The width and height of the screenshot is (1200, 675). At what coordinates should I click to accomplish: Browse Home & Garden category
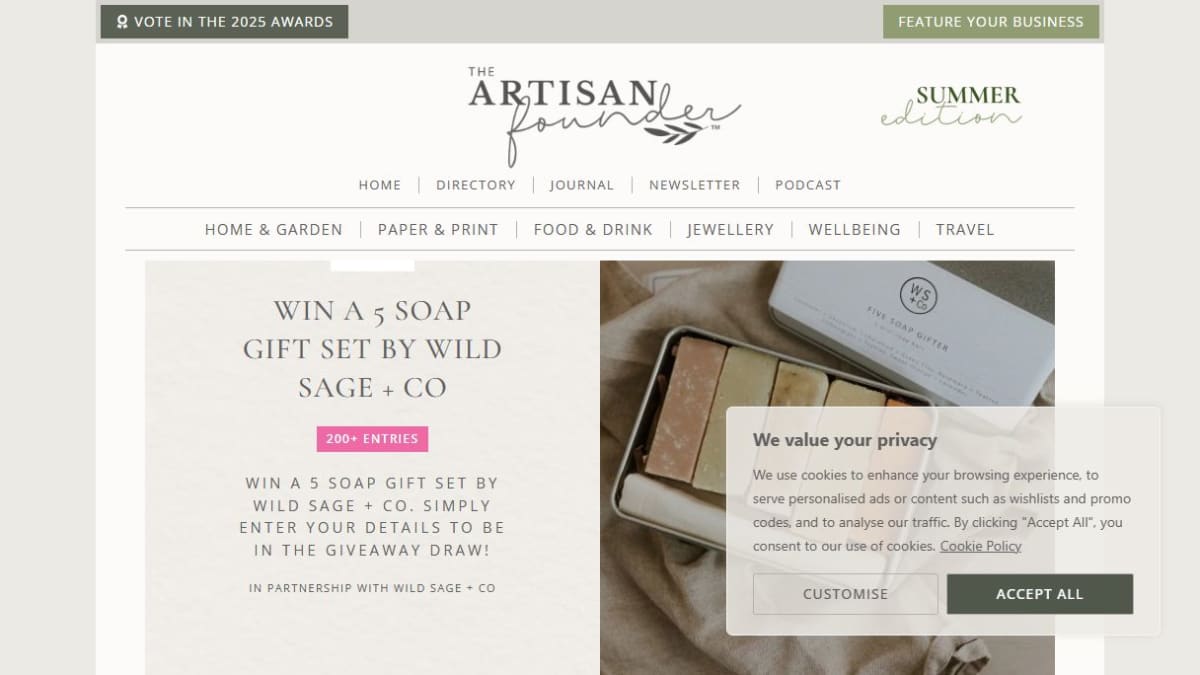point(274,230)
